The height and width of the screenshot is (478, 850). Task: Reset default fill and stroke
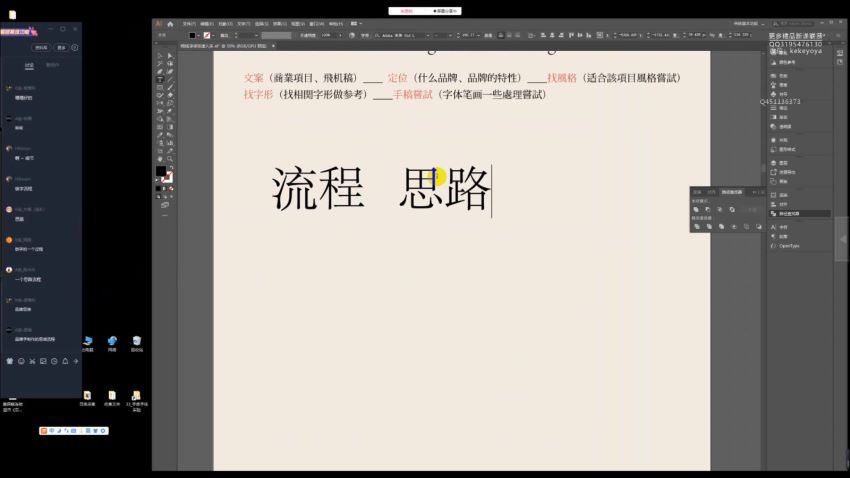click(x=157, y=179)
